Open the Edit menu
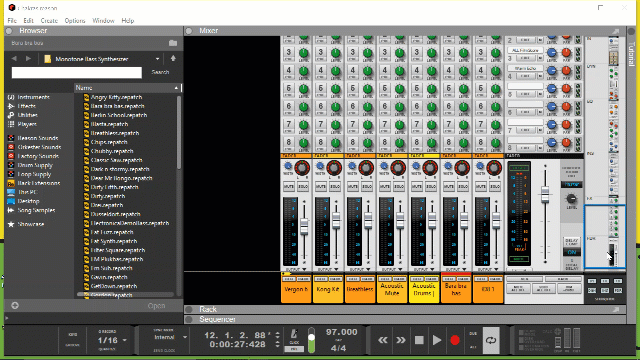The width and height of the screenshot is (640, 360). (28, 20)
